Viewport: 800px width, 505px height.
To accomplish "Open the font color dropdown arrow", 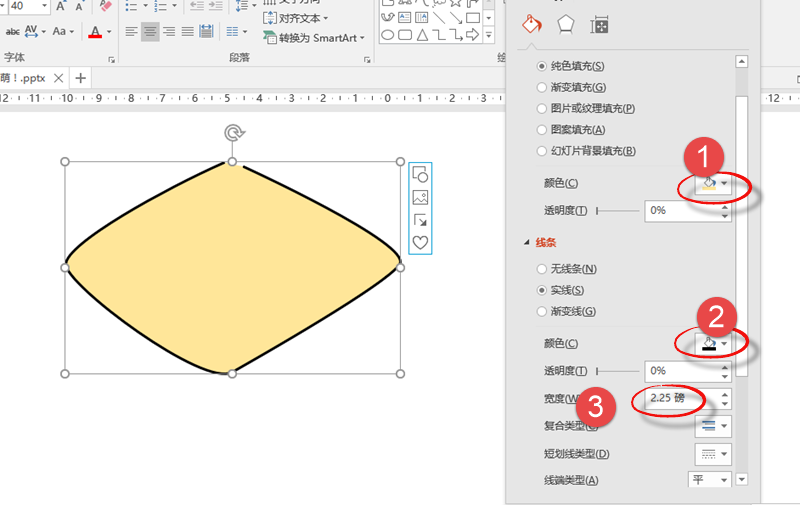I will click(x=109, y=32).
